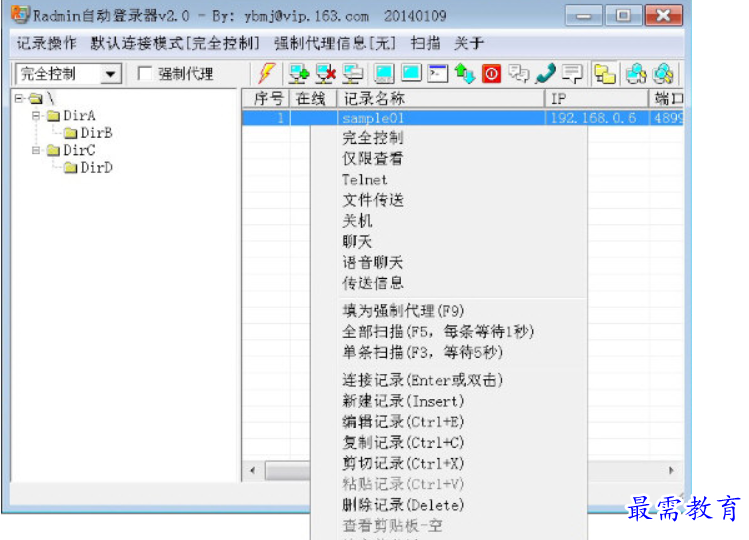Viewport: 749px width, 540px height.
Task: Click the file transfer arrows icon
Action: tap(464, 74)
